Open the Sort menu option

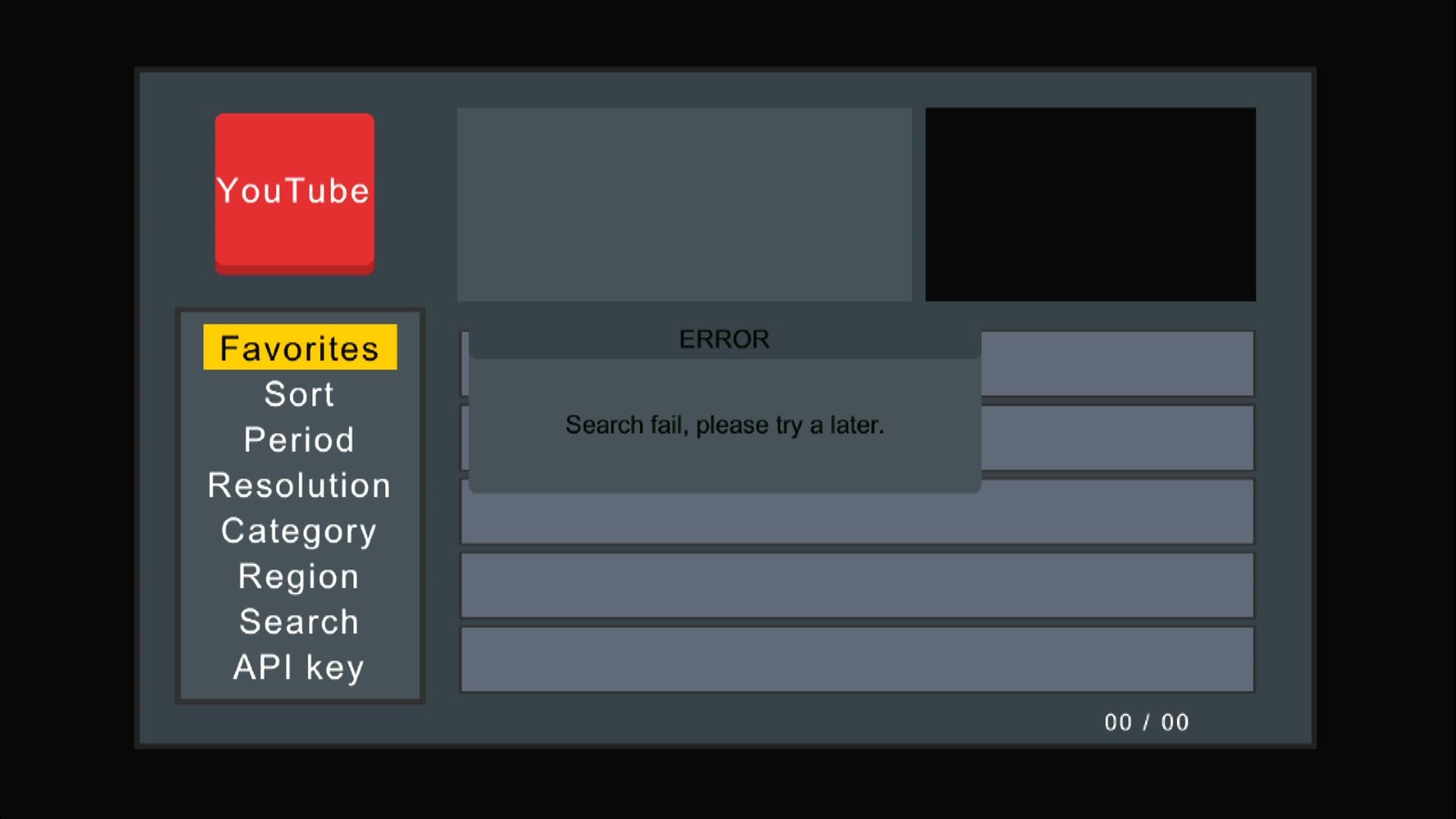(300, 394)
